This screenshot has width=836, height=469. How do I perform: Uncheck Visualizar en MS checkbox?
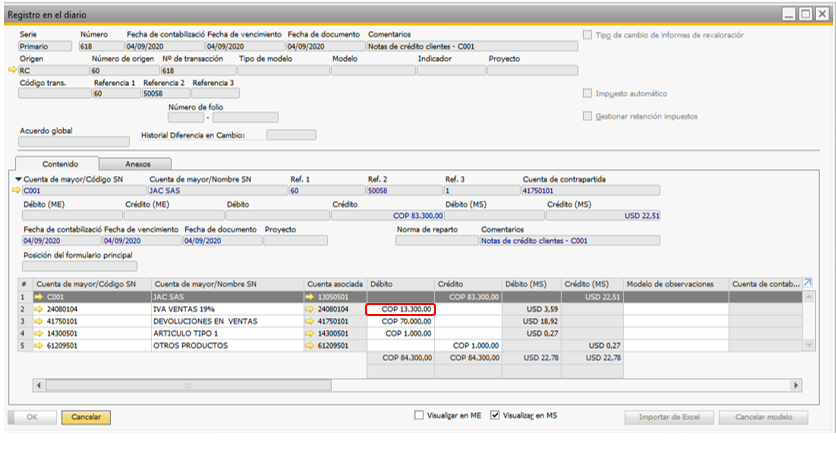point(495,415)
